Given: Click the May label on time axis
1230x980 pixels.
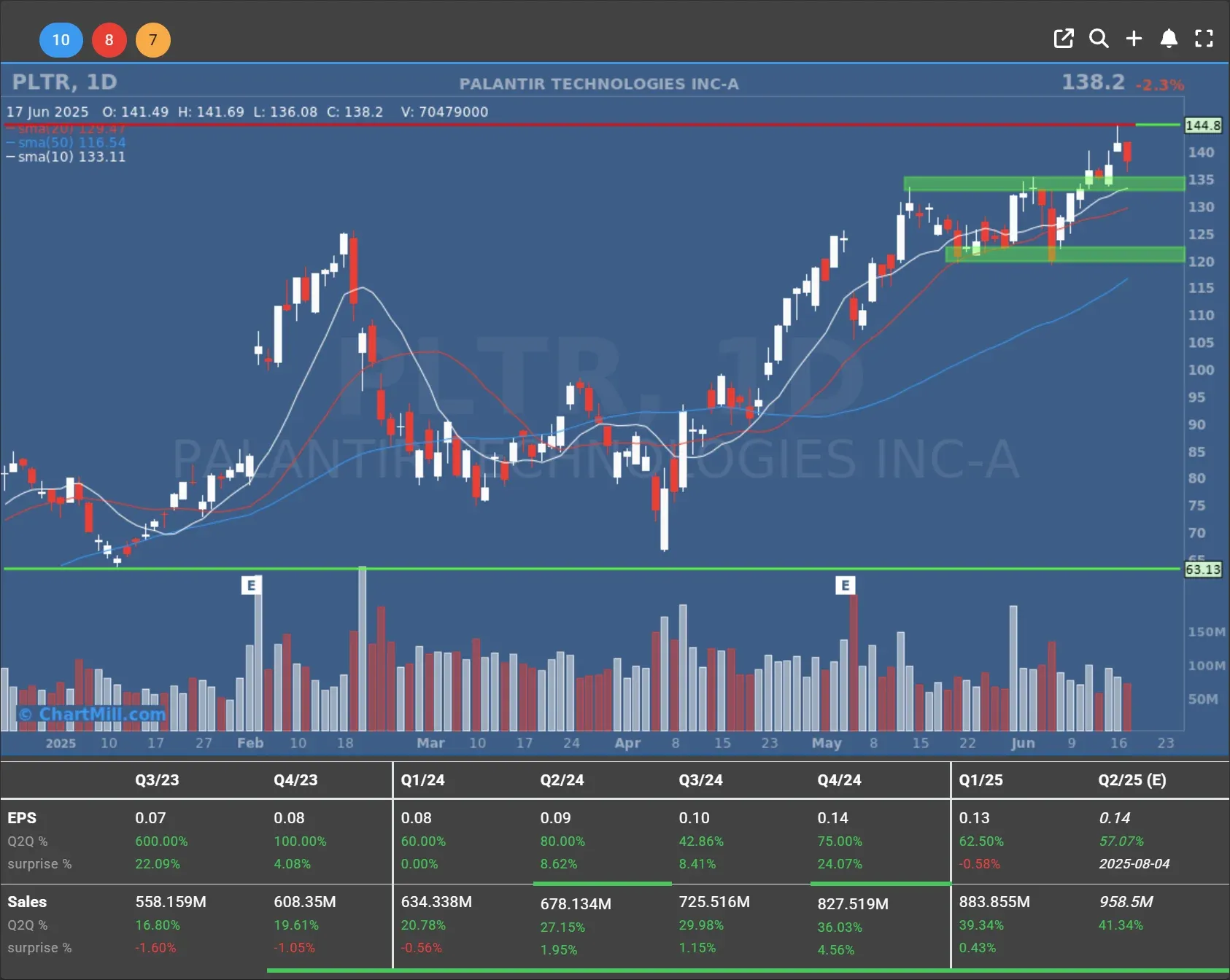Looking at the screenshot, I should pyautogui.click(x=827, y=743).
